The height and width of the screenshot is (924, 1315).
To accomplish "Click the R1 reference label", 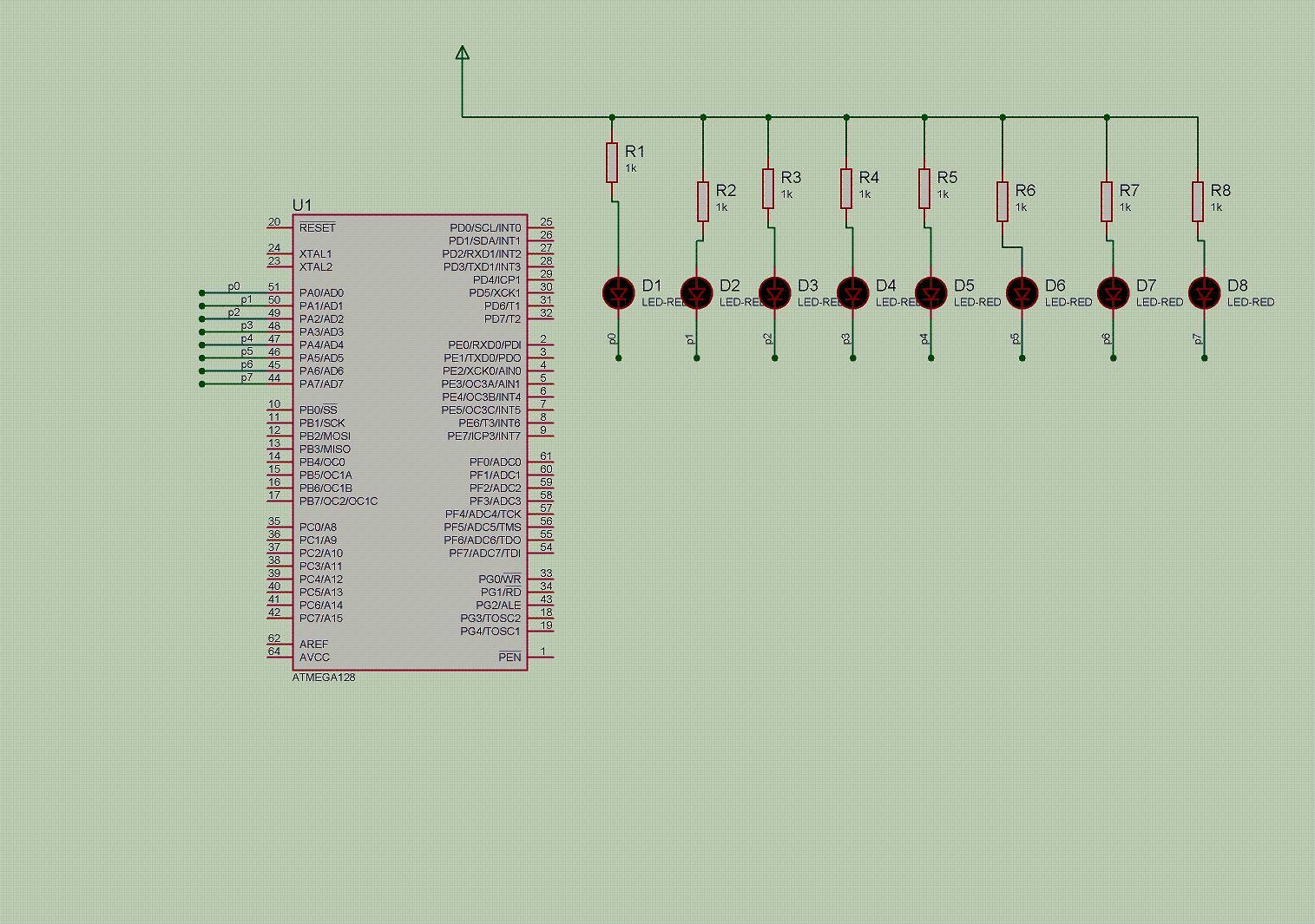I will click(x=635, y=151).
